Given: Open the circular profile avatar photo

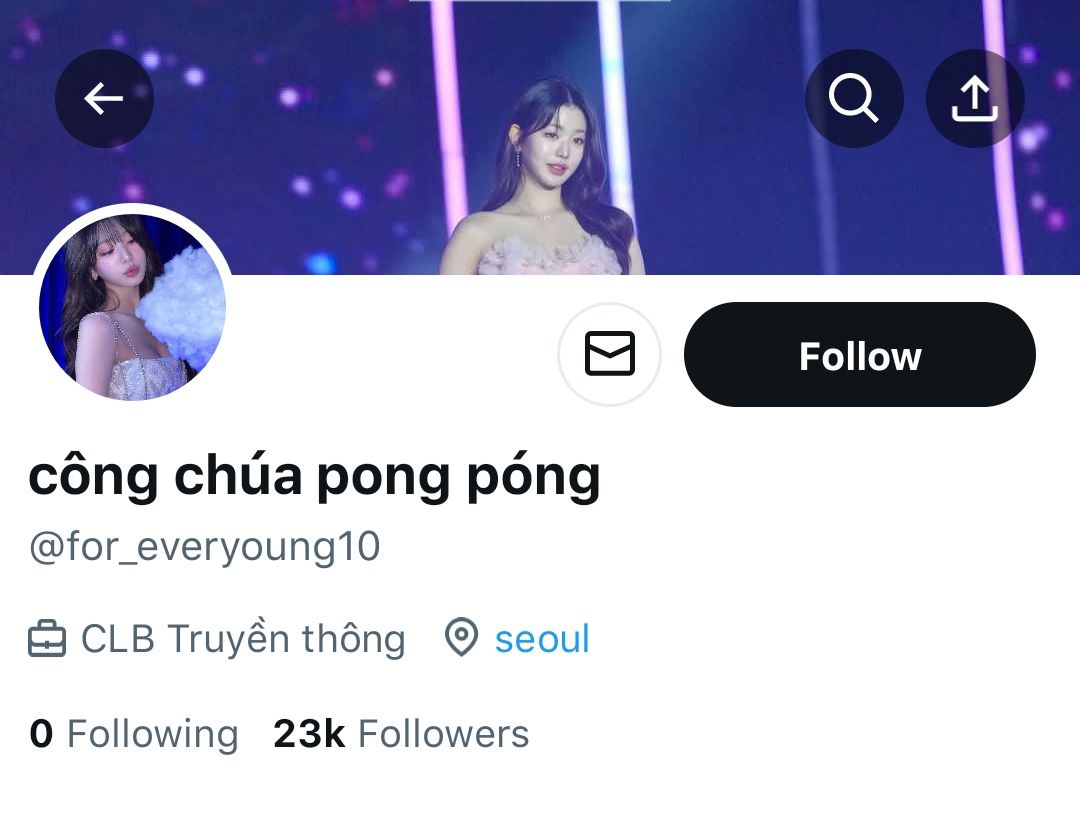Looking at the screenshot, I should (x=133, y=306).
